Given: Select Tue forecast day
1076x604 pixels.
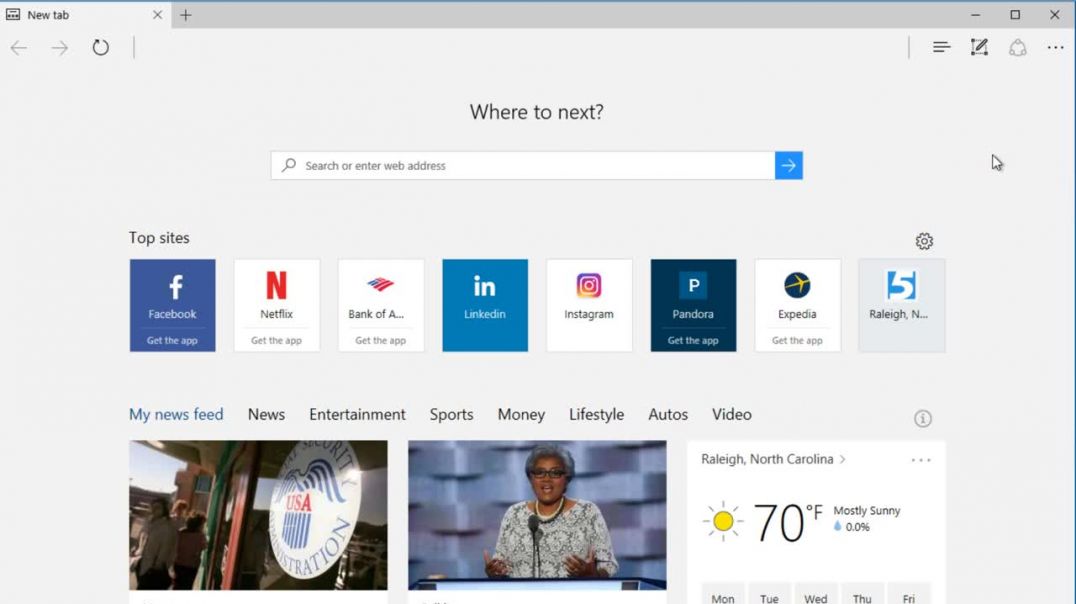Looking at the screenshot, I should click(x=769, y=596).
